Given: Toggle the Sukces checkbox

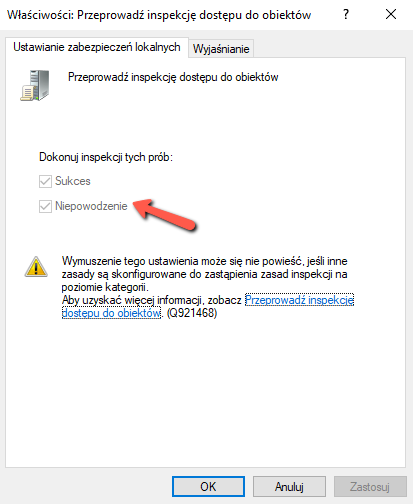Looking at the screenshot, I should [45, 181].
